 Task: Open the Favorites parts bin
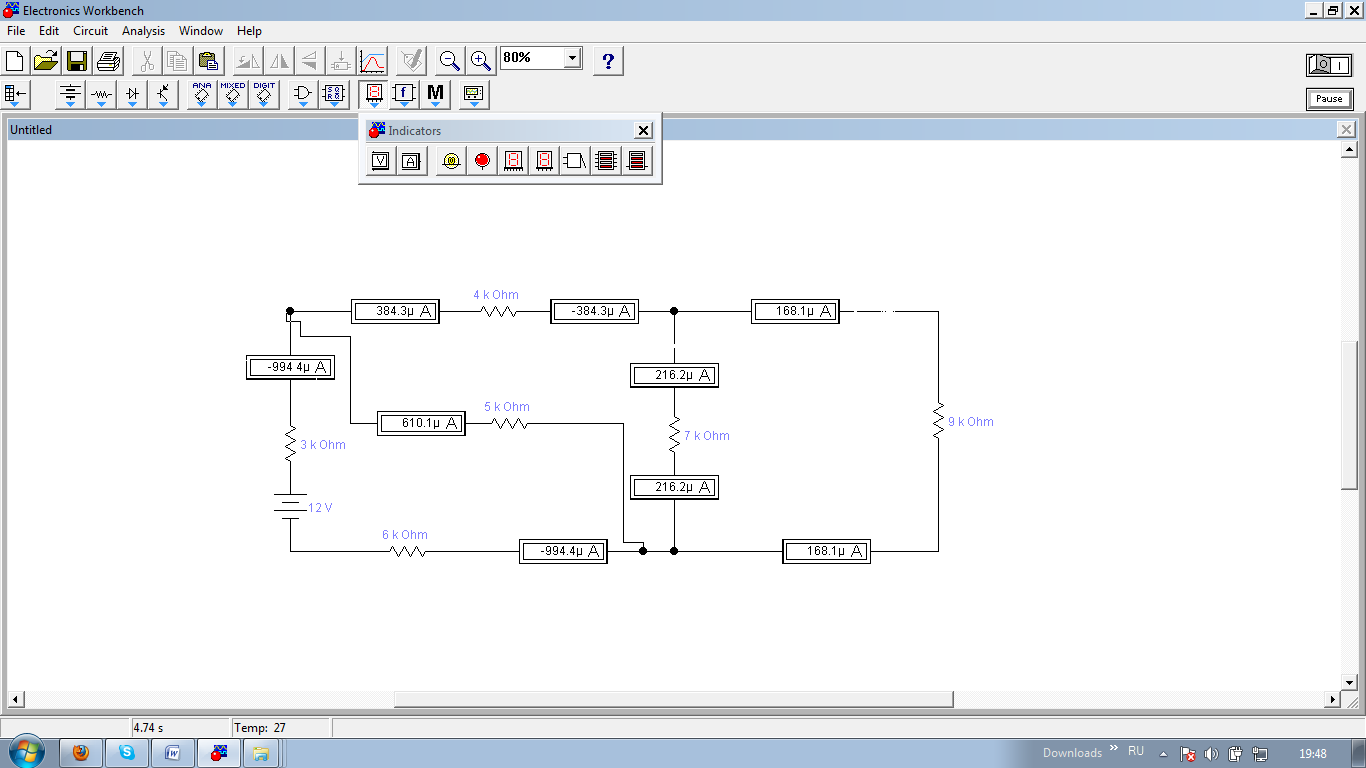pos(17,96)
